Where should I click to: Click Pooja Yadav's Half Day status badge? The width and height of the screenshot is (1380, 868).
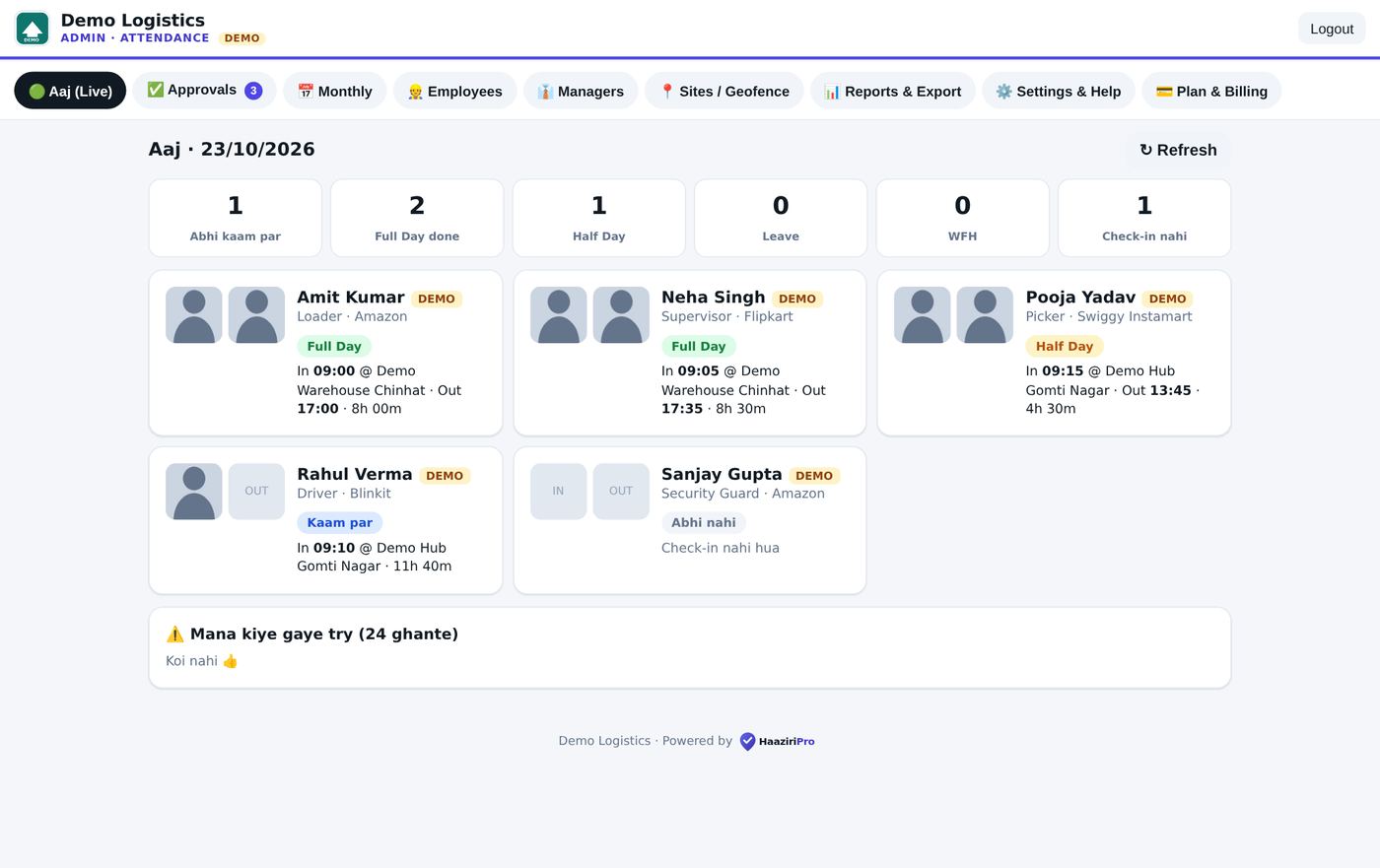coord(1065,346)
